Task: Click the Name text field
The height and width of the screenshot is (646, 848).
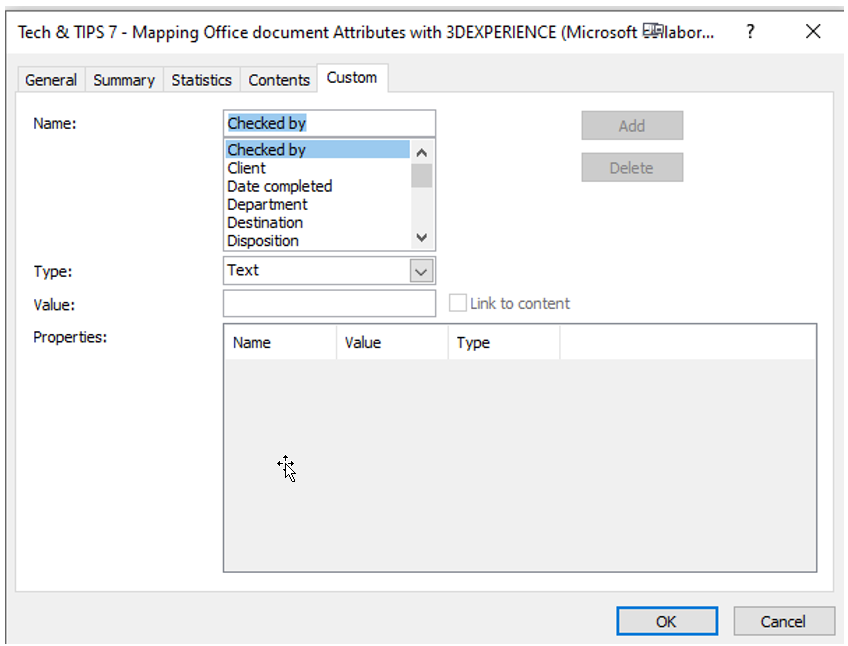Action: (x=329, y=123)
